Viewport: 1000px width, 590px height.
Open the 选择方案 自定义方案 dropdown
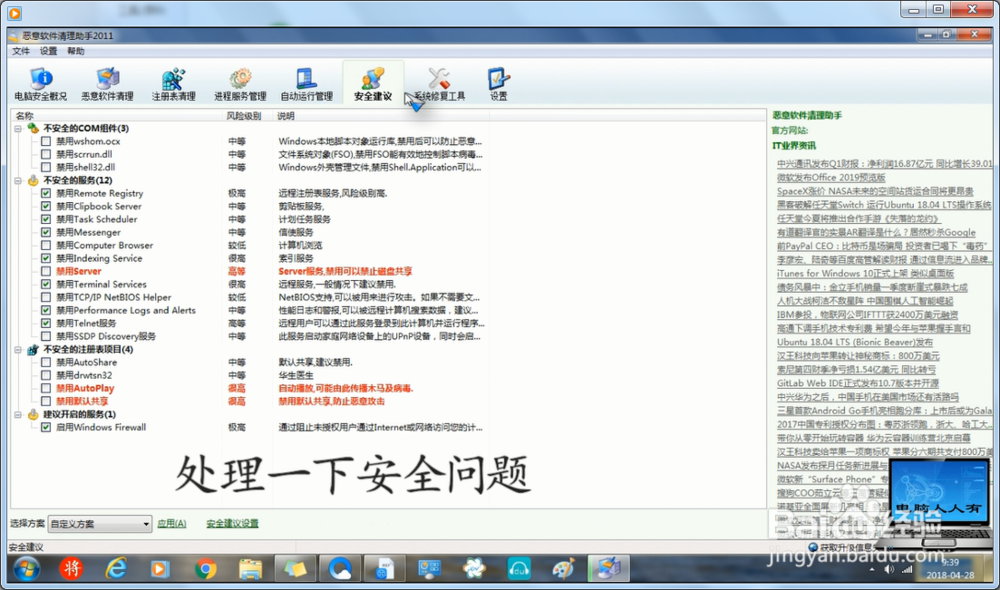[x=100, y=524]
